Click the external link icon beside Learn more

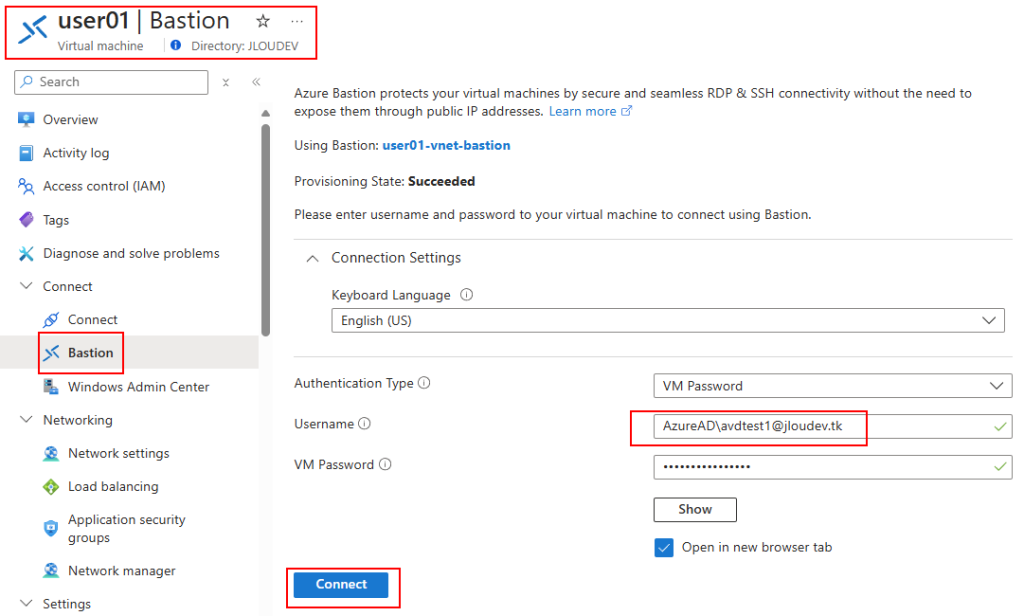626,111
